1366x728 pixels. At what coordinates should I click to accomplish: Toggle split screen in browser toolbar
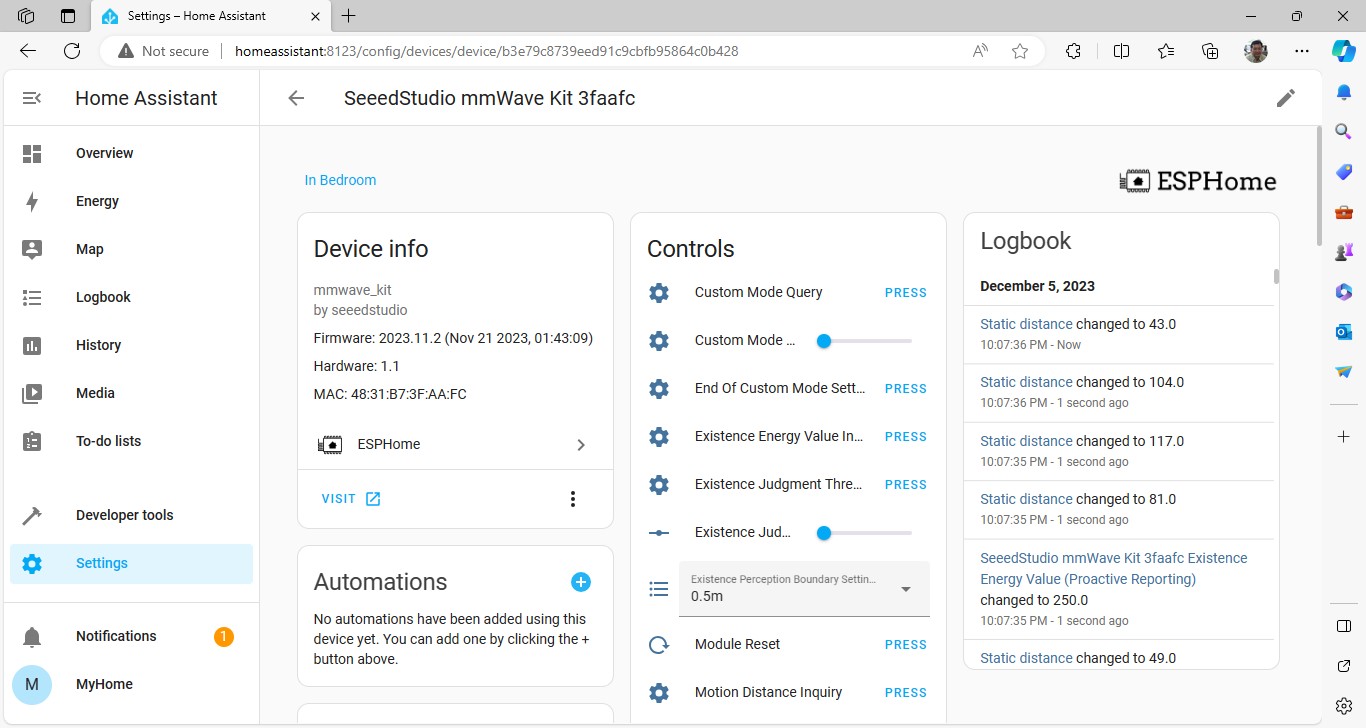pos(1122,51)
